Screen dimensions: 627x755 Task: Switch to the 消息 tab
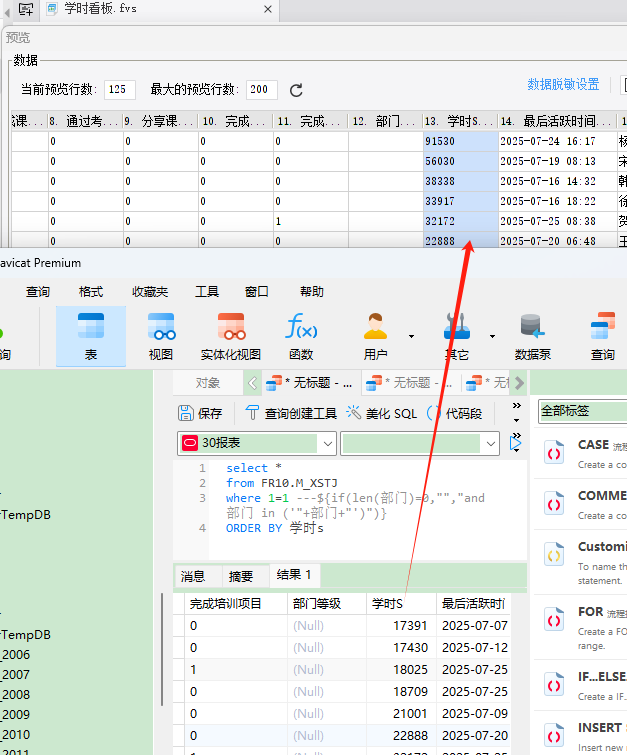(193, 576)
